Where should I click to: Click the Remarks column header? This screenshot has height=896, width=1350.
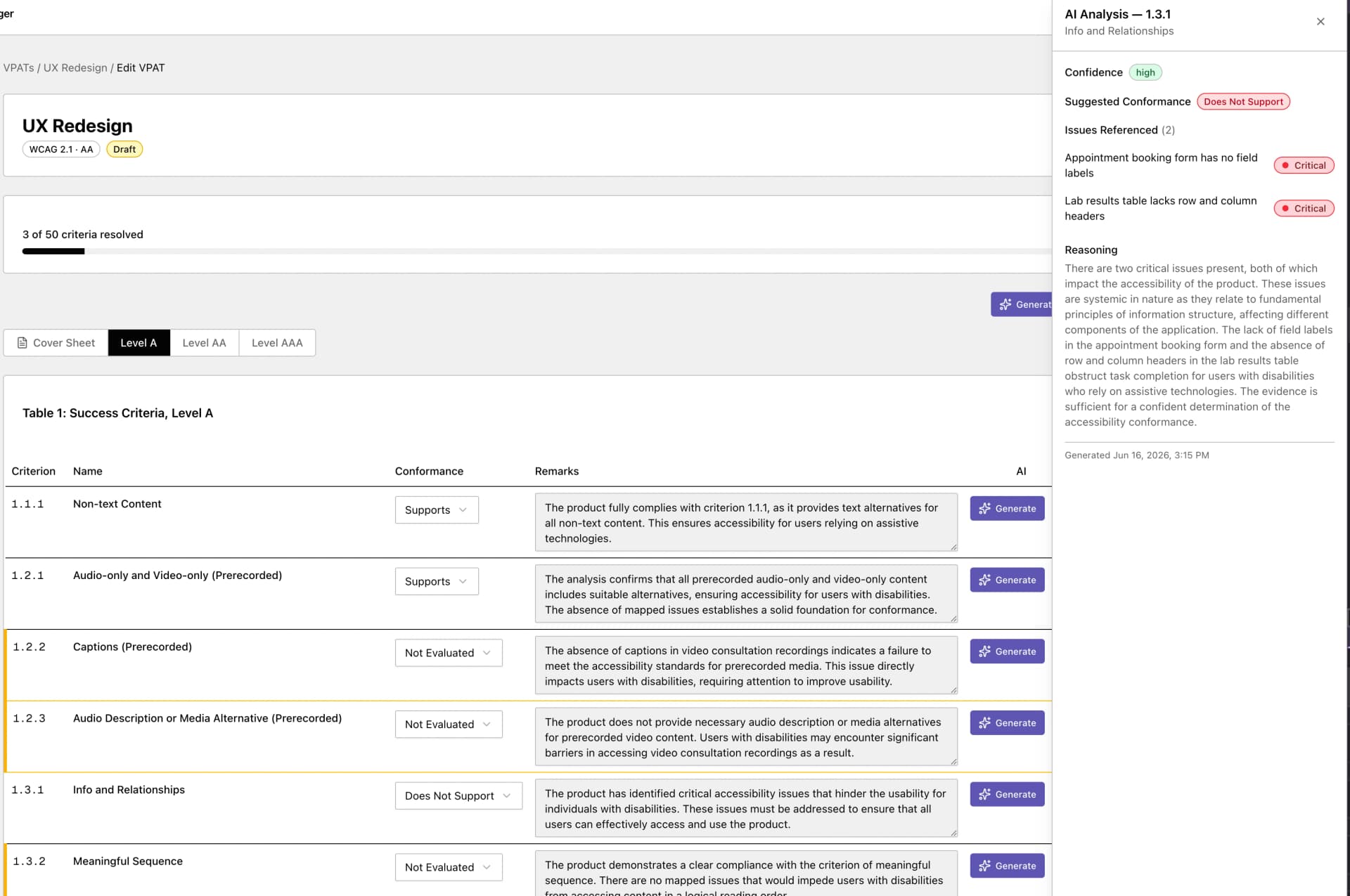point(557,472)
